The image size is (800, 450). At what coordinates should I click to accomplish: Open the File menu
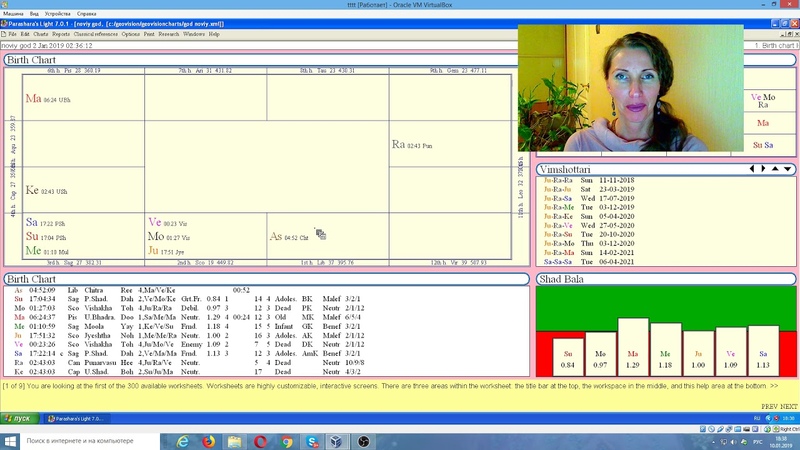tap(12, 34)
